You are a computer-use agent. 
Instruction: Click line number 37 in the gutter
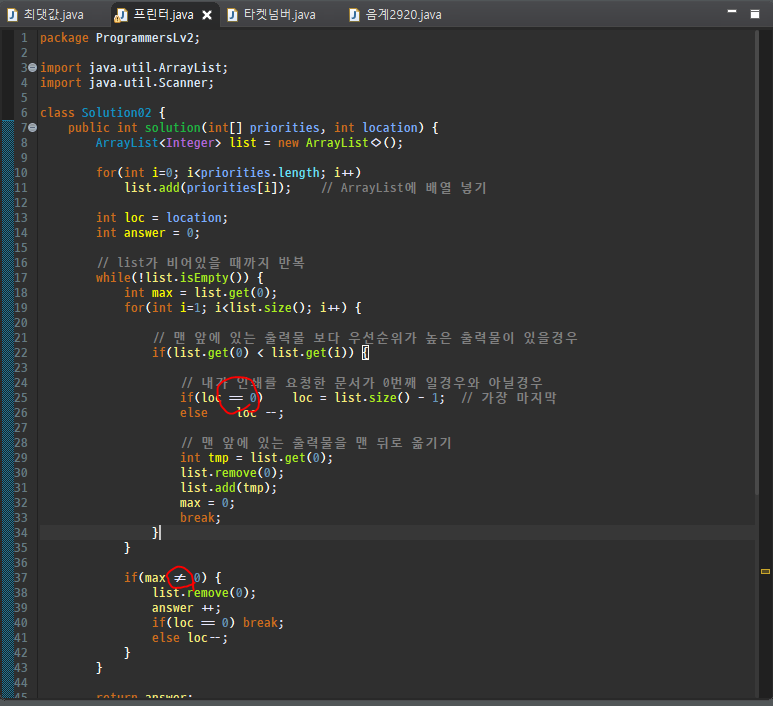click(x=21, y=577)
